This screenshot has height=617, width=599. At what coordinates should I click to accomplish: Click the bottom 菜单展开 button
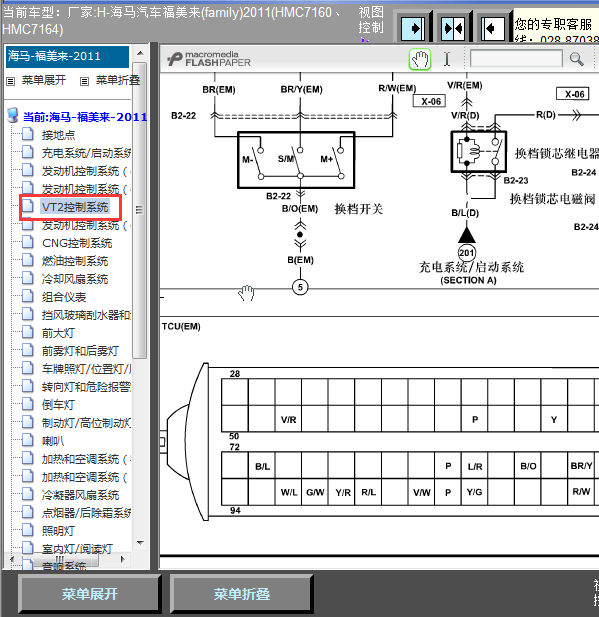[89, 594]
